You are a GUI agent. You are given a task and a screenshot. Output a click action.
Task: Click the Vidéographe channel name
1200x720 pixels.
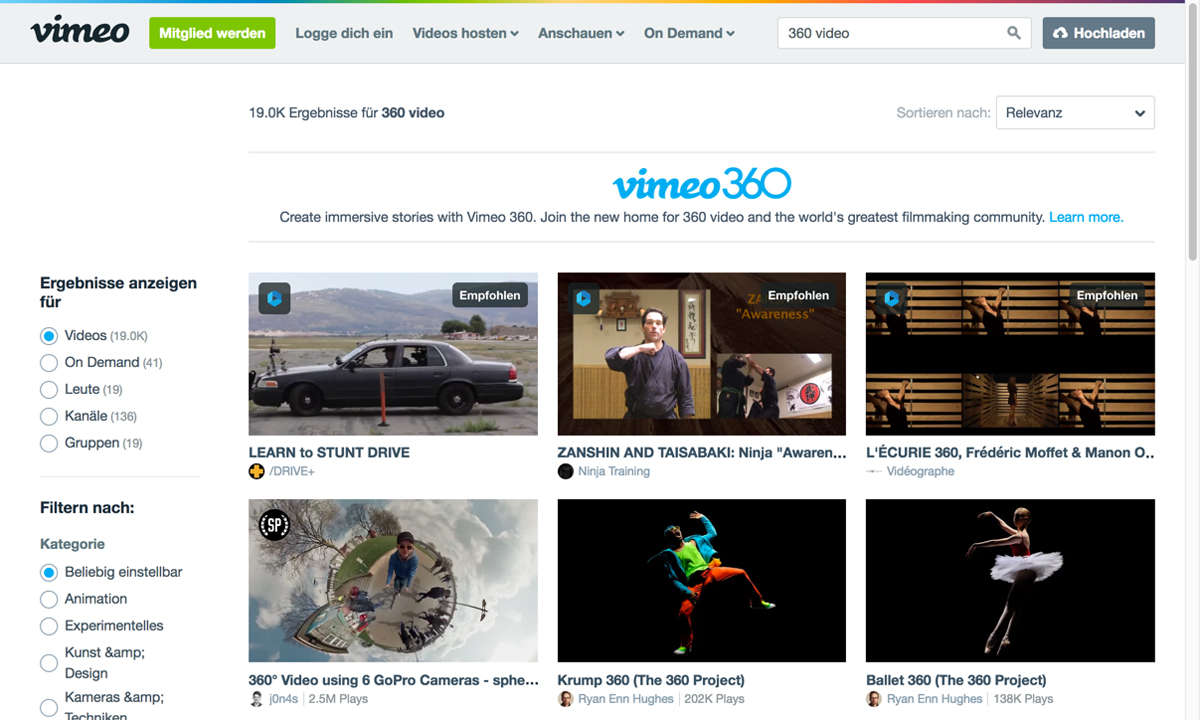pos(921,471)
